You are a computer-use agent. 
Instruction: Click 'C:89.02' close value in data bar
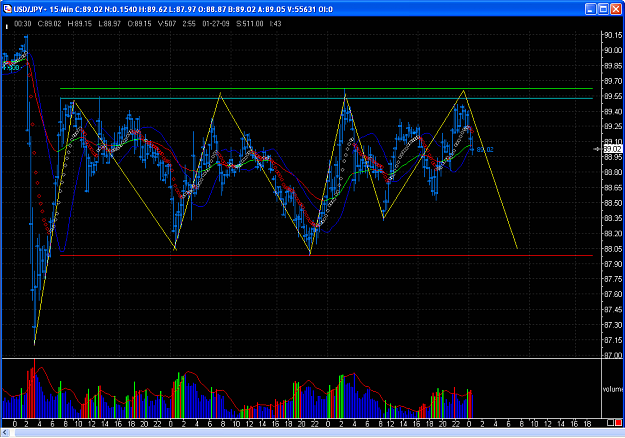pyautogui.click(x=49, y=24)
